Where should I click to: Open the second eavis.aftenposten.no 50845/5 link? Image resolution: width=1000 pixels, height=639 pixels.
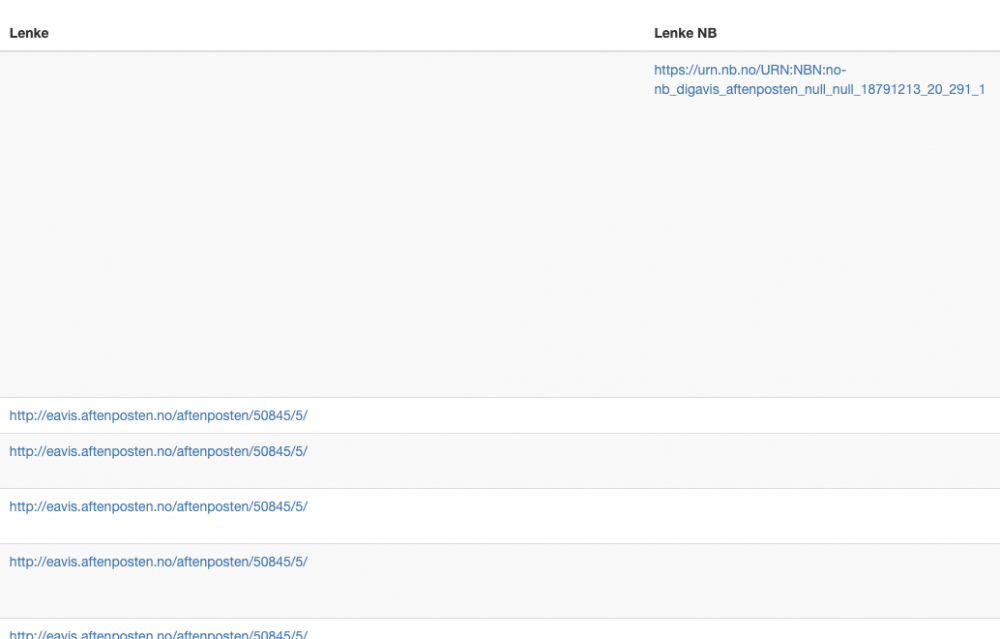158,452
